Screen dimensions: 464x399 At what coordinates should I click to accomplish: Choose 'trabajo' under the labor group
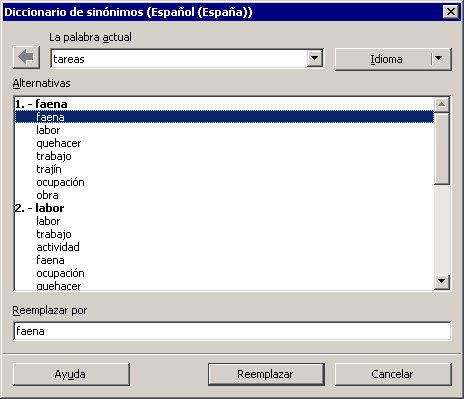[54, 234]
